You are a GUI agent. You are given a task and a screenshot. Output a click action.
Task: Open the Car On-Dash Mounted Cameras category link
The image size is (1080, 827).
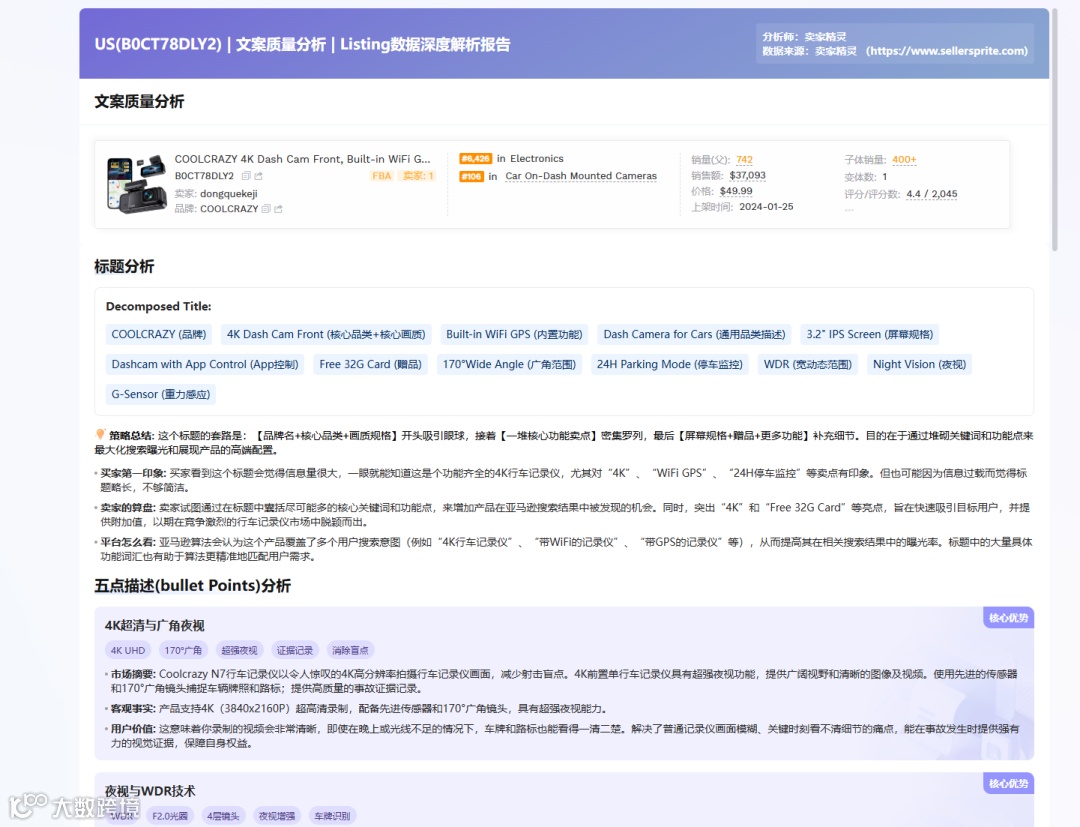click(x=581, y=176)
